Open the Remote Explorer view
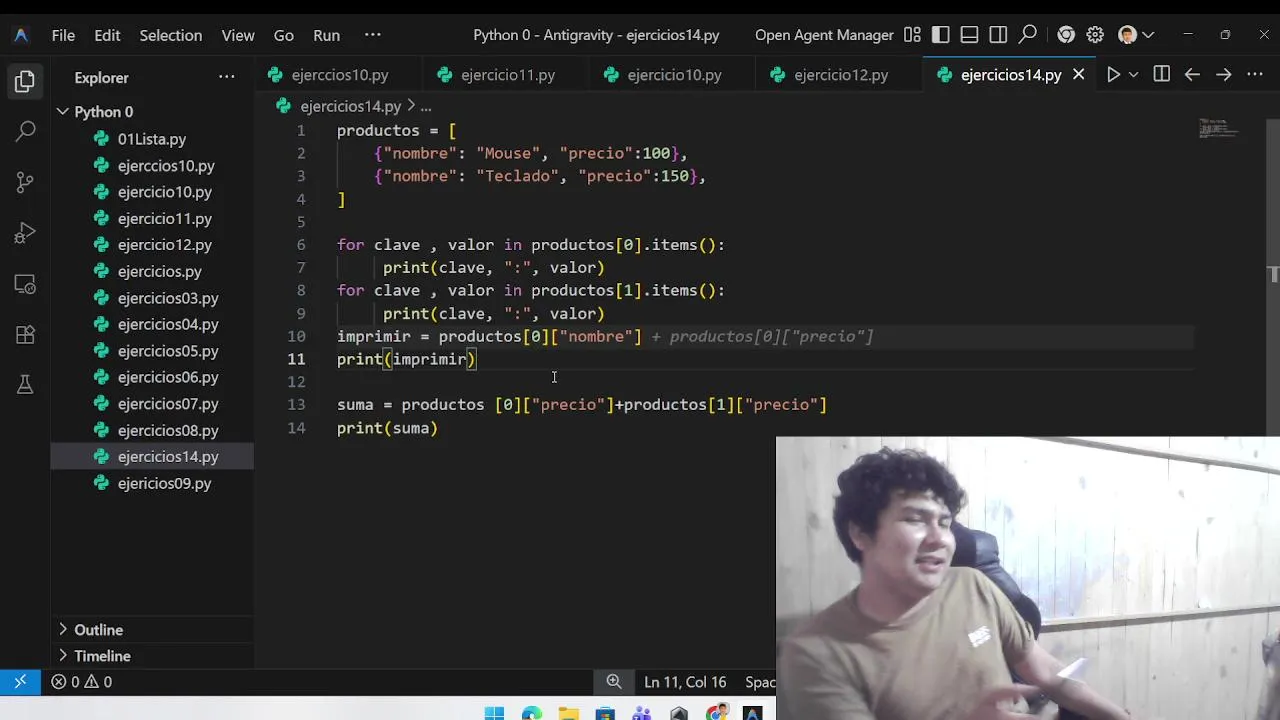 coord(25,284)
